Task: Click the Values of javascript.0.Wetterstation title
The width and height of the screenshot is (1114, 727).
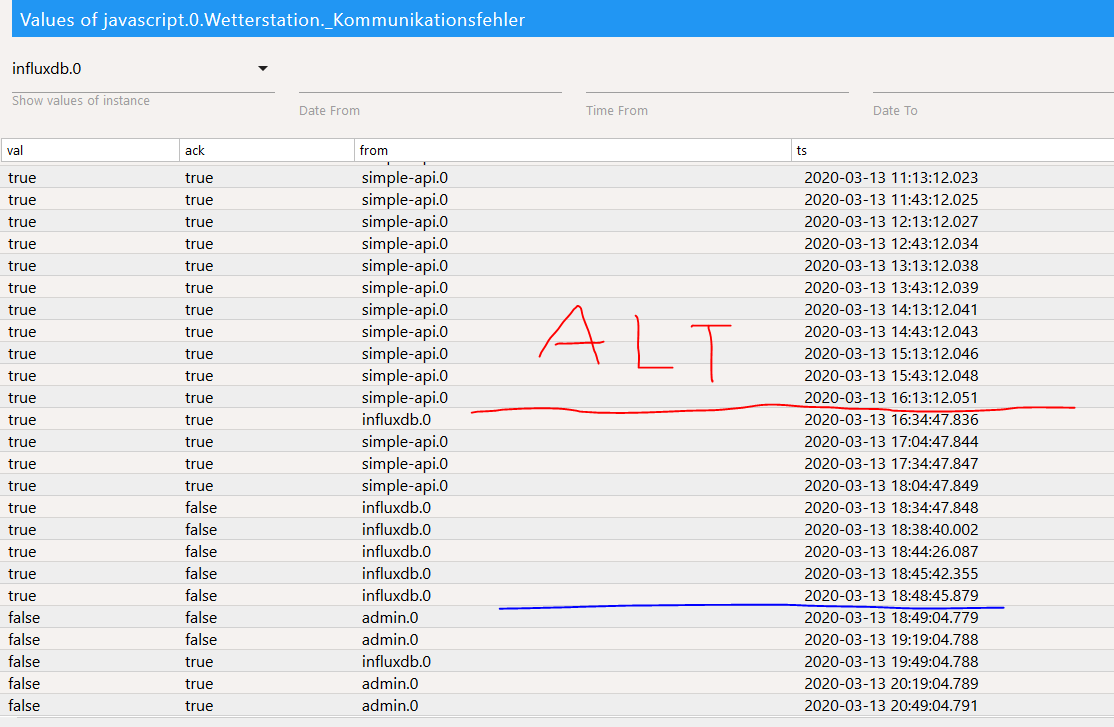Action: coord(272,20)
